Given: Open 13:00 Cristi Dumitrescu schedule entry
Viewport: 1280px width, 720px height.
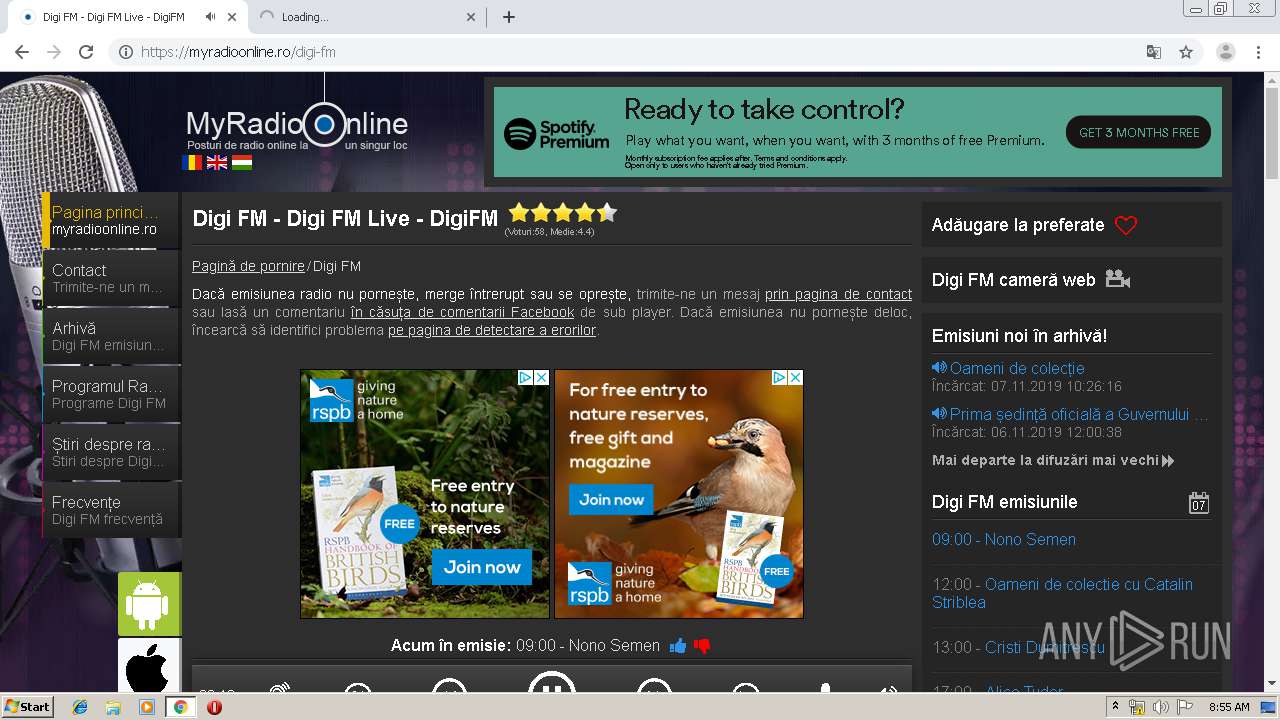Looking at the screenshot, I should pyautogui.click(x=1018, y=647).
